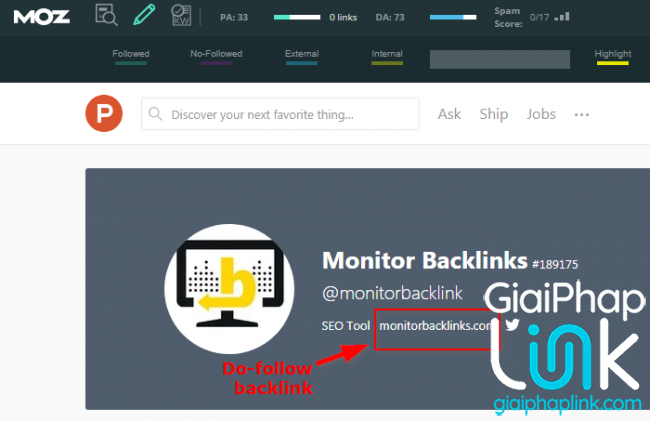Open the three-dot more menu
Viewport: 650px width, 421px height.
click(x=582, y=114)
